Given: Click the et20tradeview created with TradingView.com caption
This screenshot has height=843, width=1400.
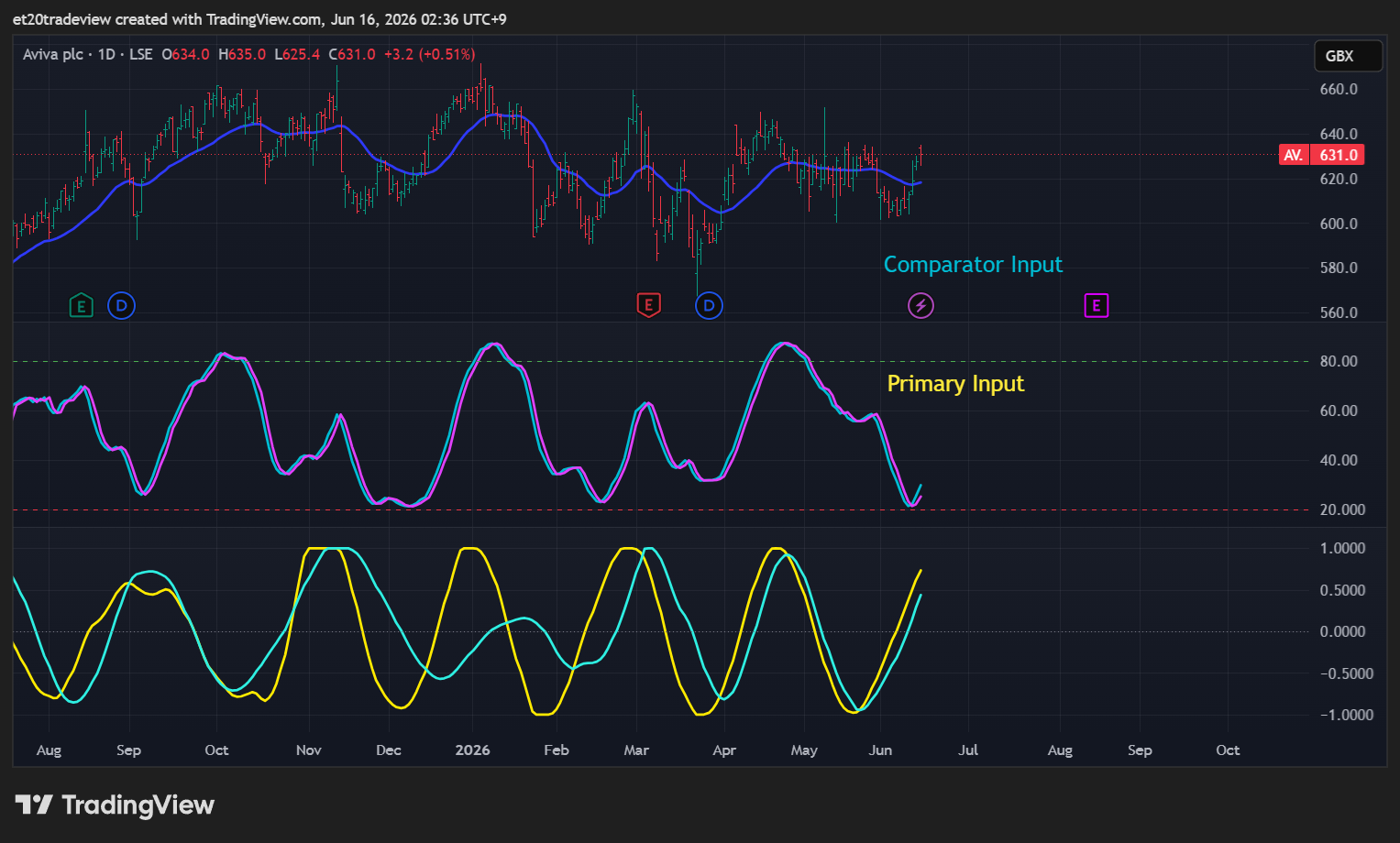Looking at the screenshot, I should pos(259,19).
